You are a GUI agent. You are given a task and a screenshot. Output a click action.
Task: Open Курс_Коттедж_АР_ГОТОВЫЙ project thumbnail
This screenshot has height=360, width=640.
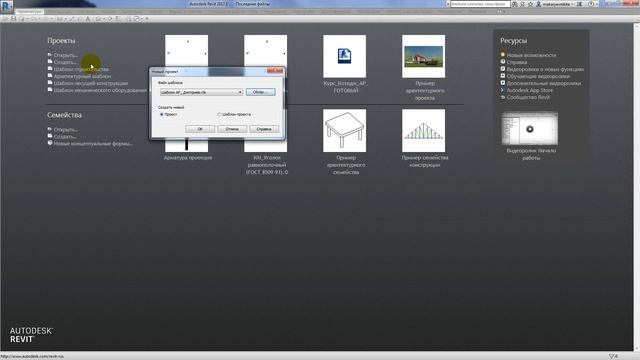(344, 56)
